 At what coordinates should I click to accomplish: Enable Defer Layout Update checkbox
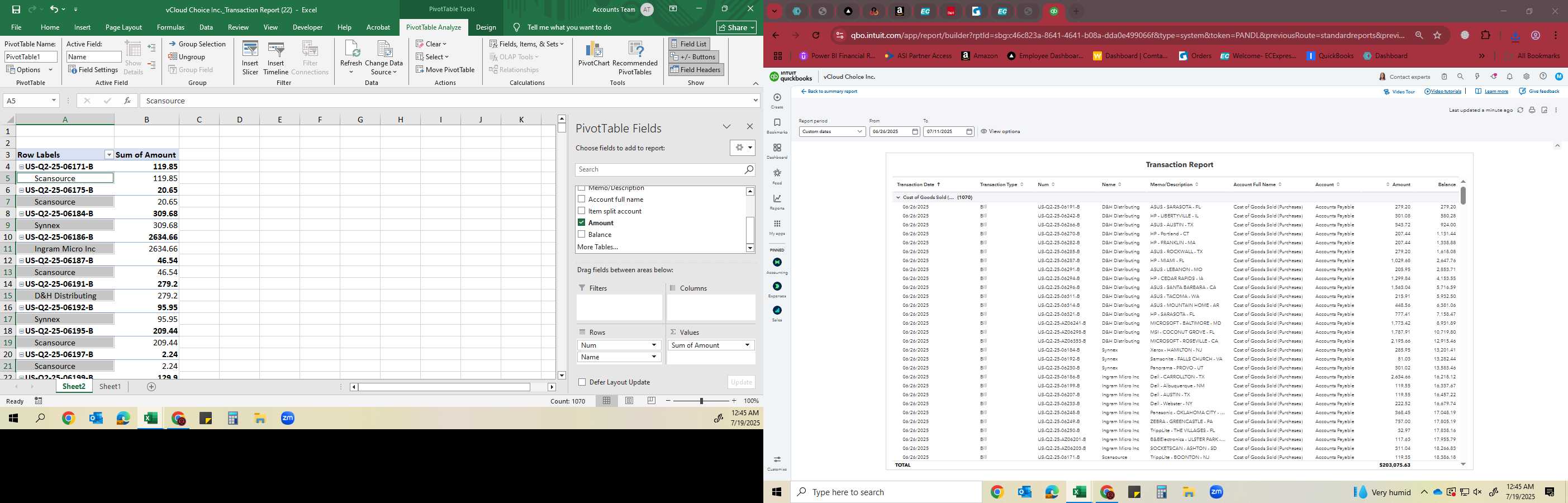pos(582,382)
